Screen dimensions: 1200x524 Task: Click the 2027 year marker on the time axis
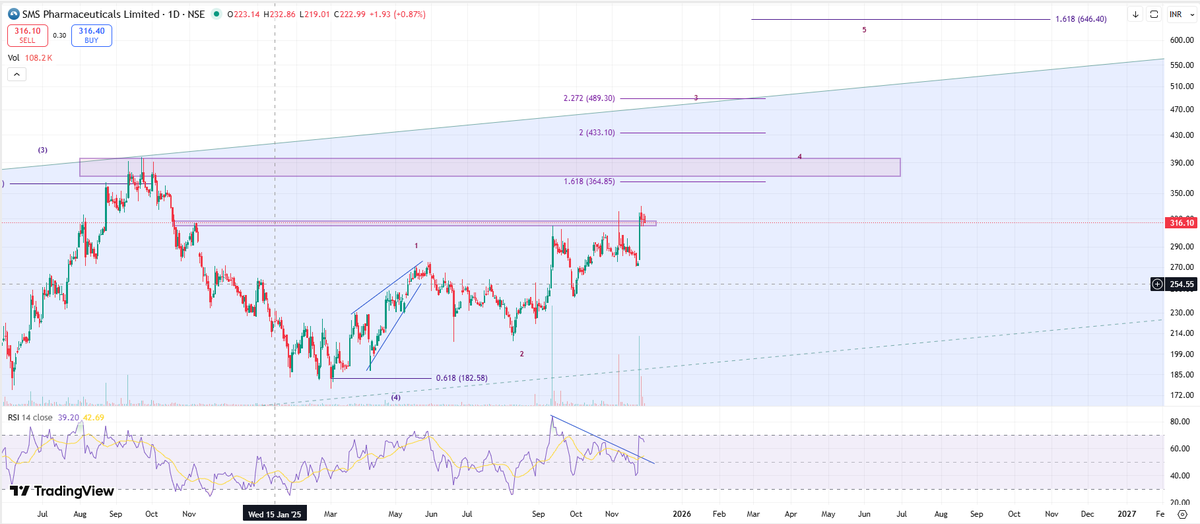click(x=1126, y=512)
